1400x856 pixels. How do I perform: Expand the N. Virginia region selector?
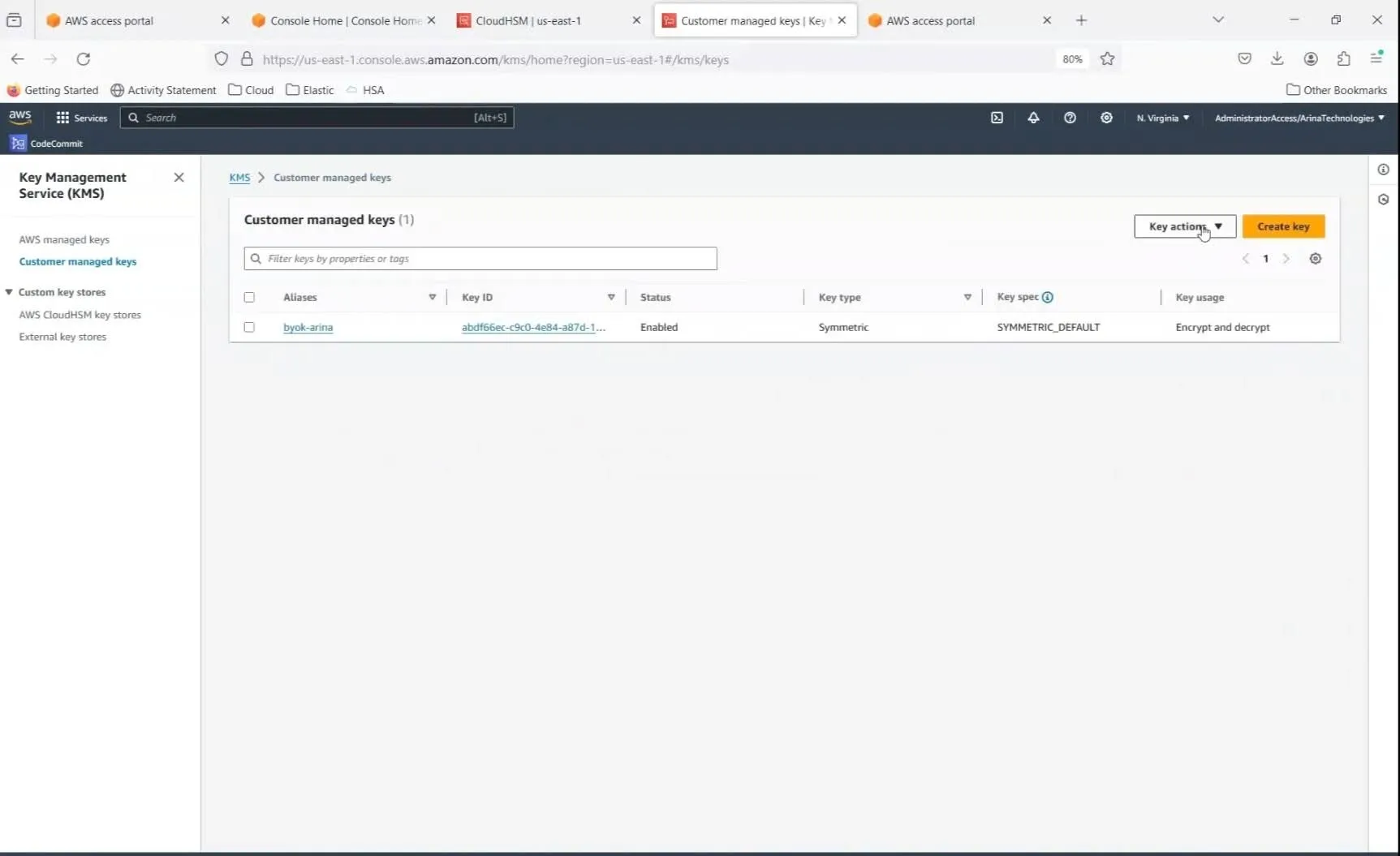(1162, 118)
